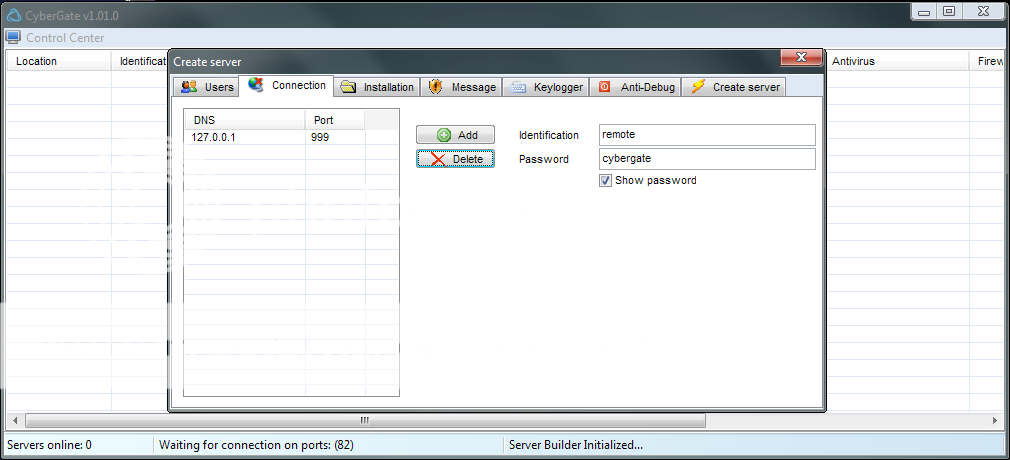Click the Password input field

[x=707, y=158]
